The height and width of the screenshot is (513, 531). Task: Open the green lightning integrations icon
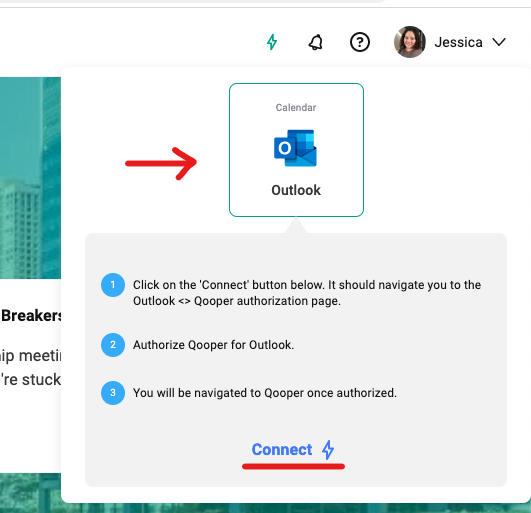click(x=272, y=42)
